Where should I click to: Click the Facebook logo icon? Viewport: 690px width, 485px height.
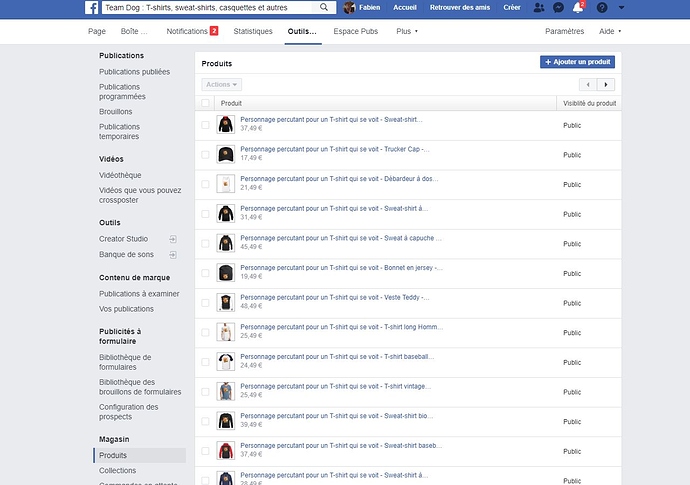point(90,8)
